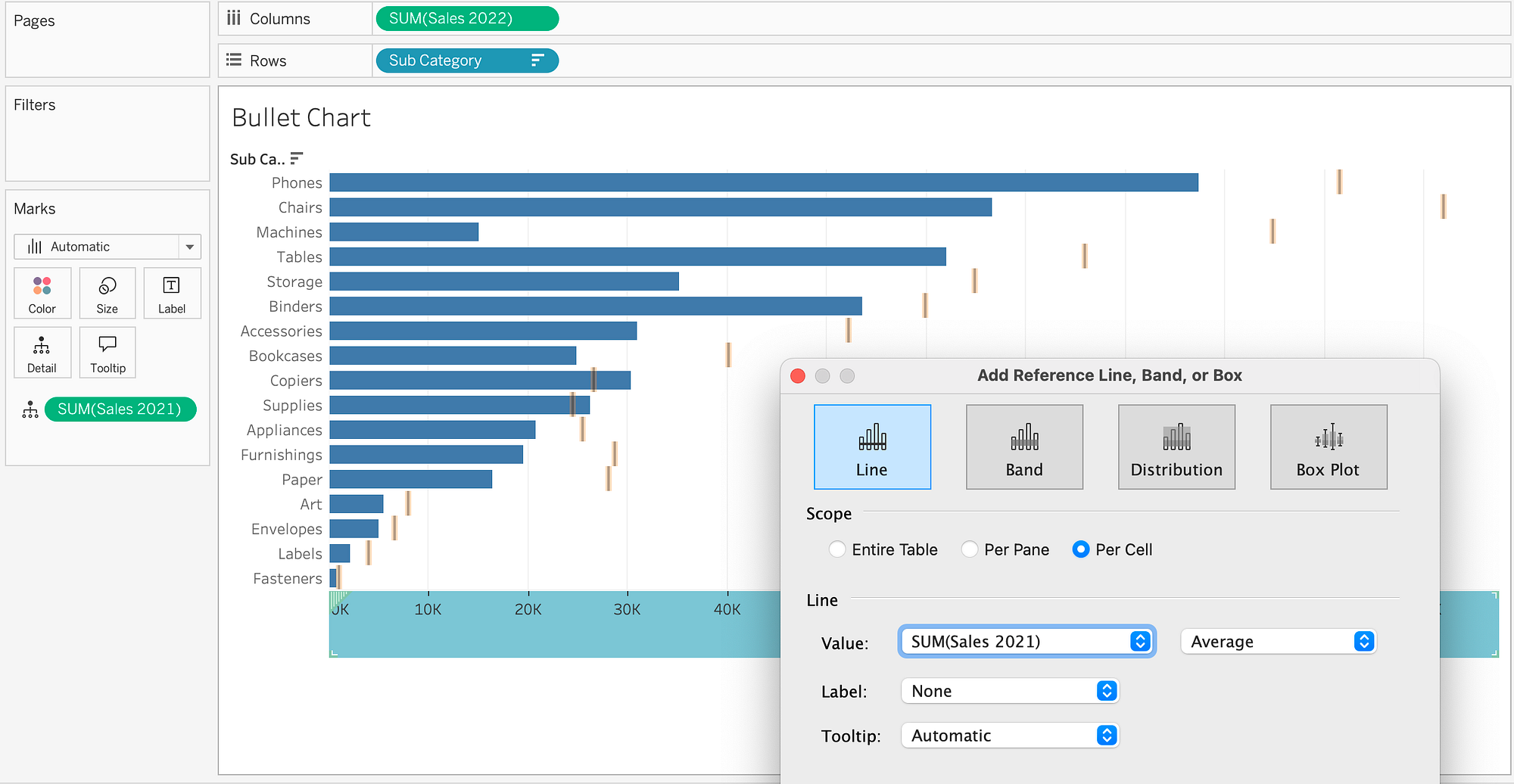Image resolution: width=1514 pixels, height=784 pixels.
Task: Click the SUM(Sales 2021) pill in Marks
Action: pyautogui.click(x=120, y=409)
